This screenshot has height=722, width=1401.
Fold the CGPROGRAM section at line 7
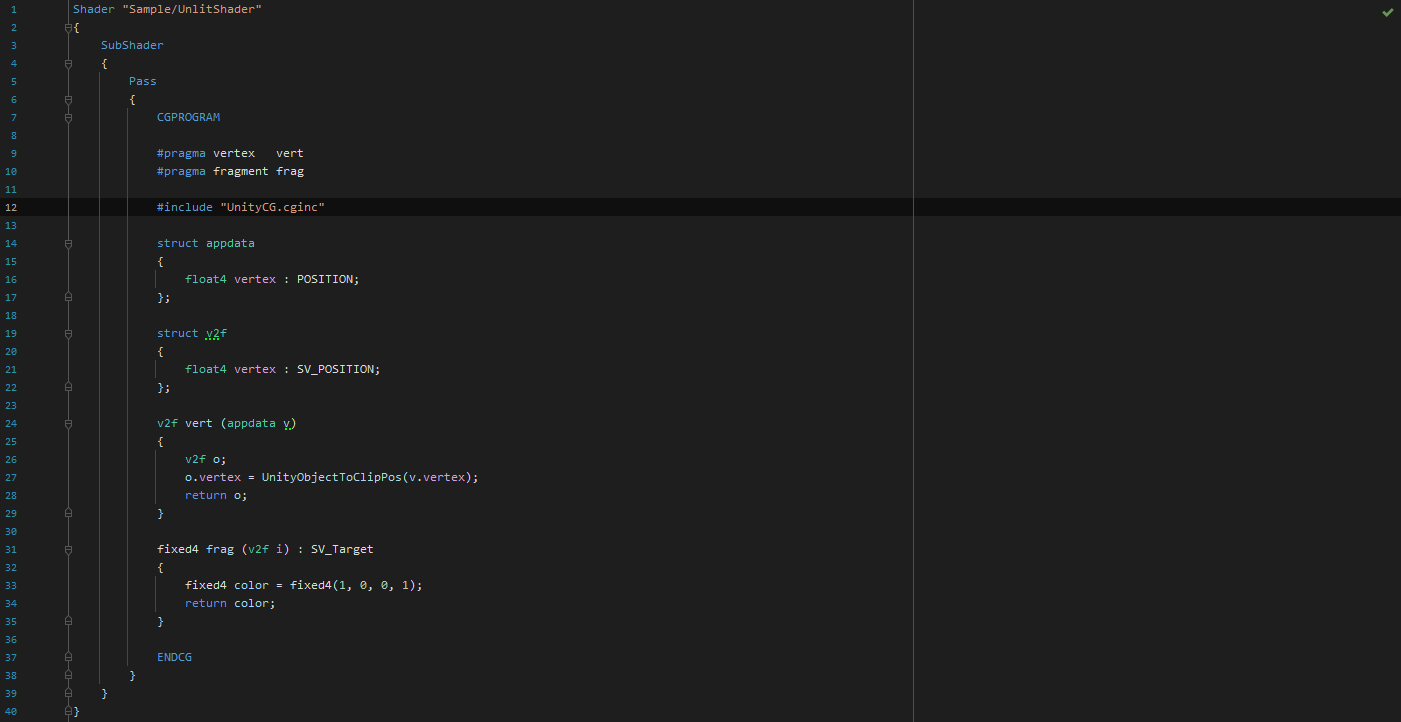pyautogui.click(x=68, y=117)
